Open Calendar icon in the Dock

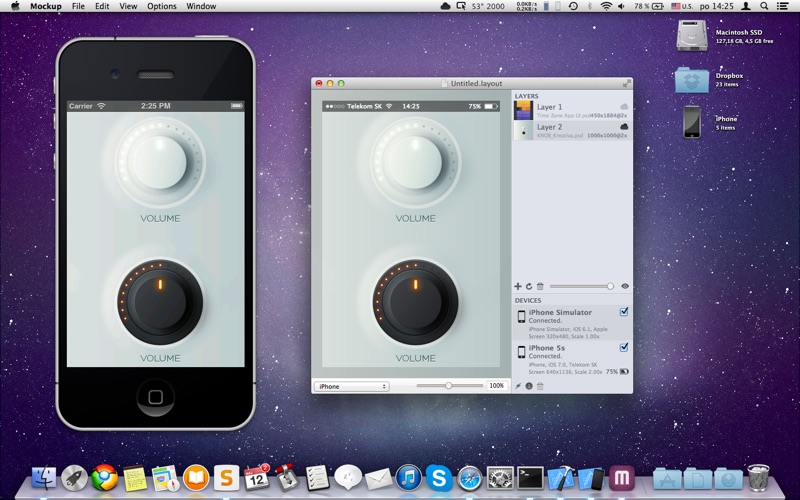tap(257, 478)
